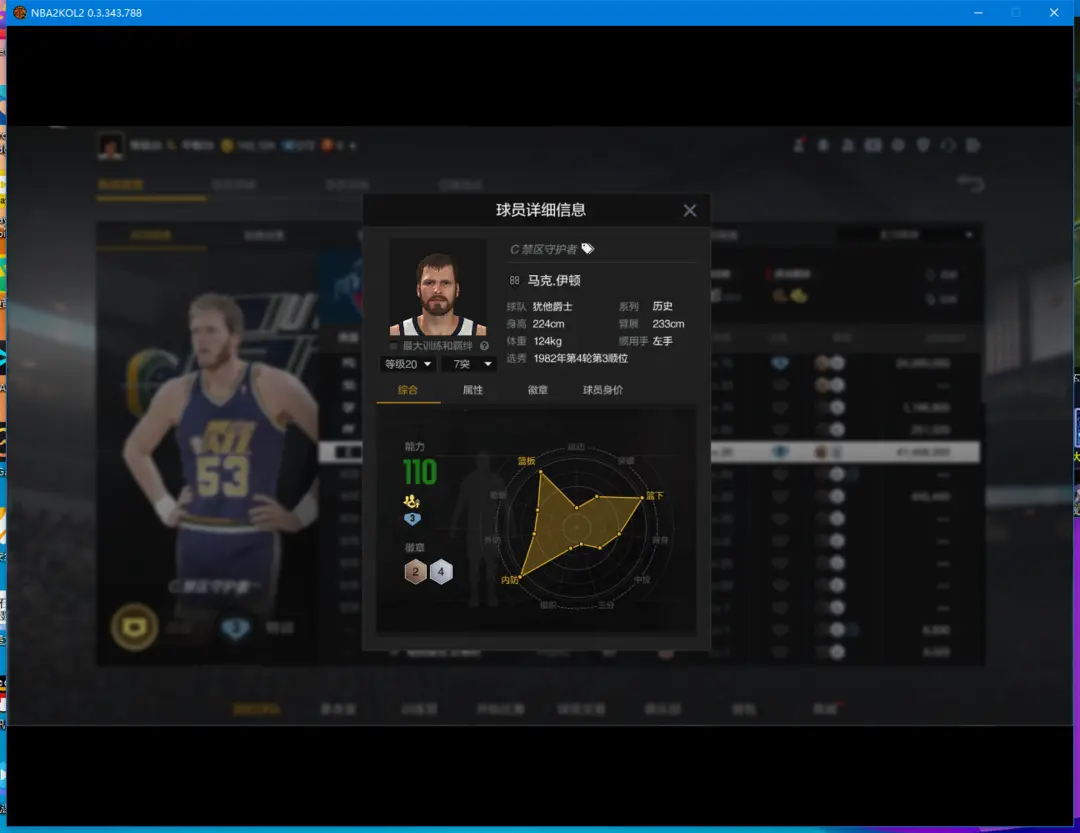Click the 三分 label on the radar chart

click(x=606, y=605)
